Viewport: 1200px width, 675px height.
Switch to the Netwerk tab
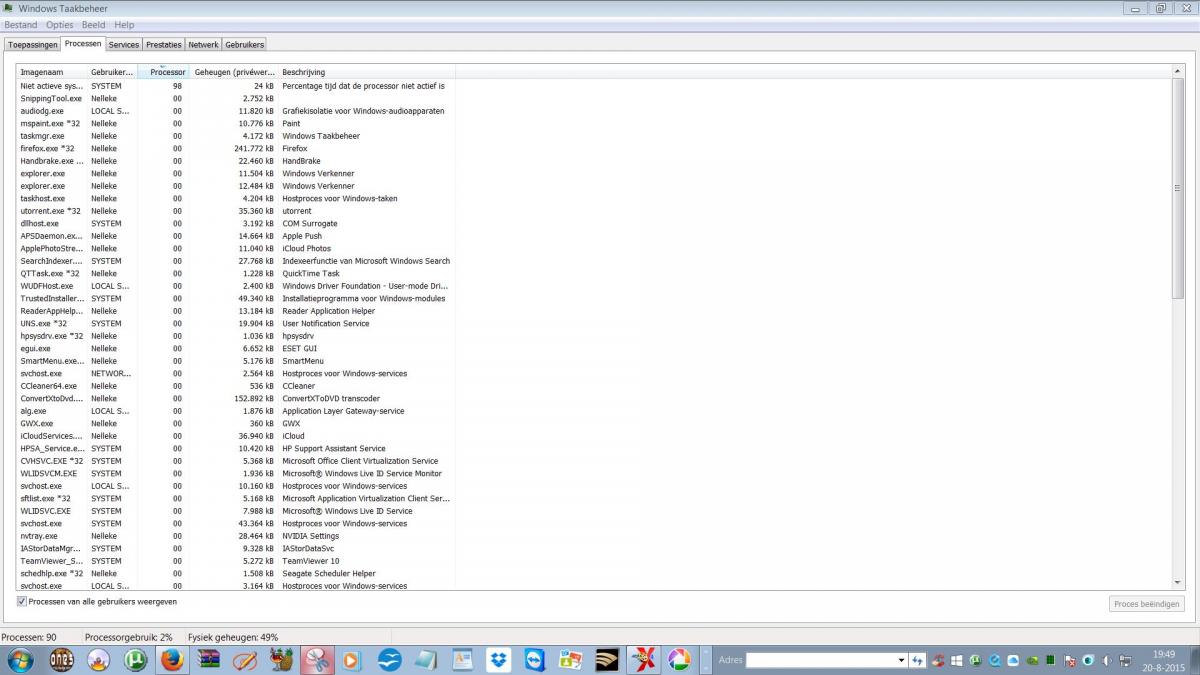[203, 45]
